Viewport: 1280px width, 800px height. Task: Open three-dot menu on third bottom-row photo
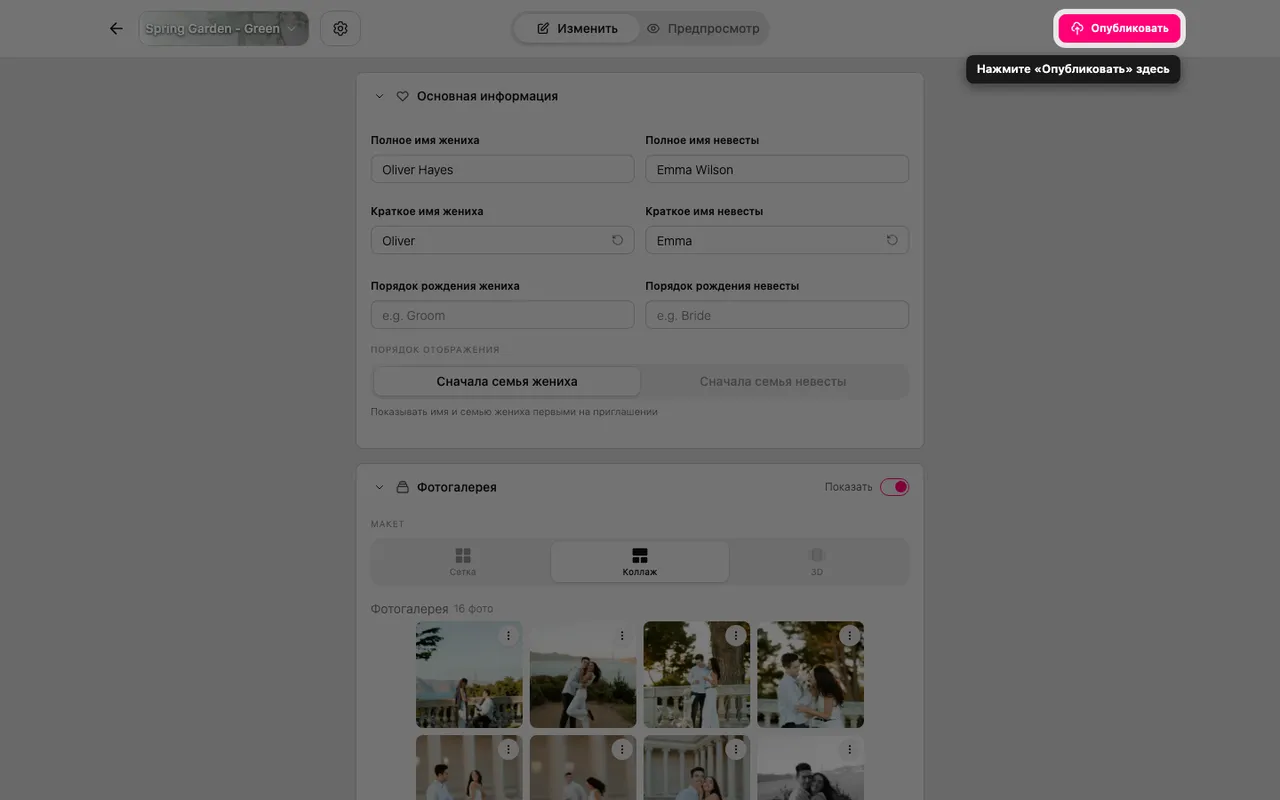736,749
